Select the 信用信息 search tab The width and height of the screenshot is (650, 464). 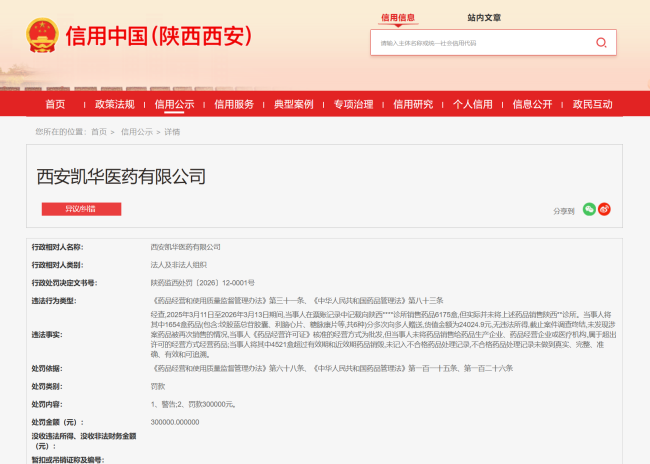398,18
